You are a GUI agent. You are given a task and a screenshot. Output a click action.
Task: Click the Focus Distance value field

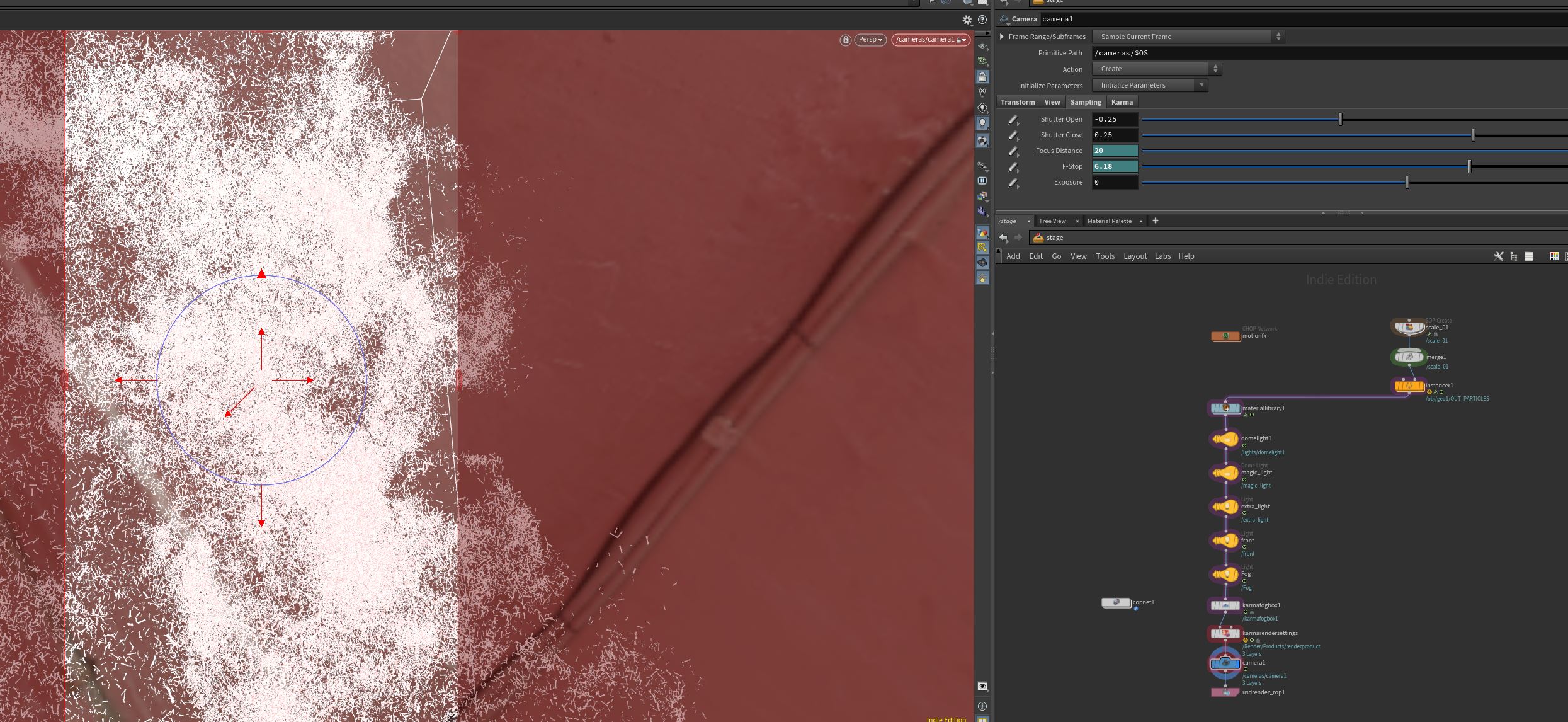coord(1115,151)
